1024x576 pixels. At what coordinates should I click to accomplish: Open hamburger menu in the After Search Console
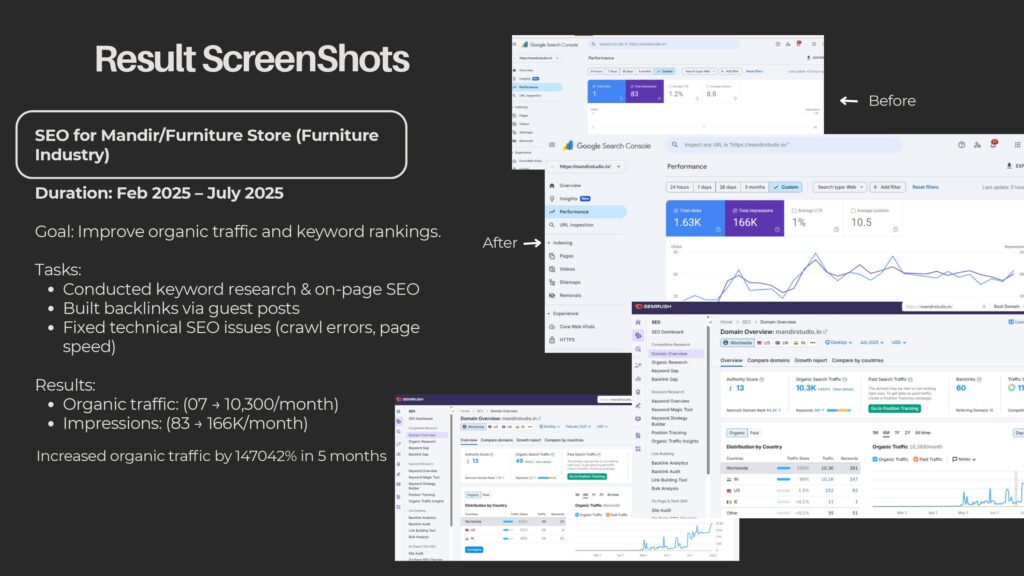click(x=553, y=145)
